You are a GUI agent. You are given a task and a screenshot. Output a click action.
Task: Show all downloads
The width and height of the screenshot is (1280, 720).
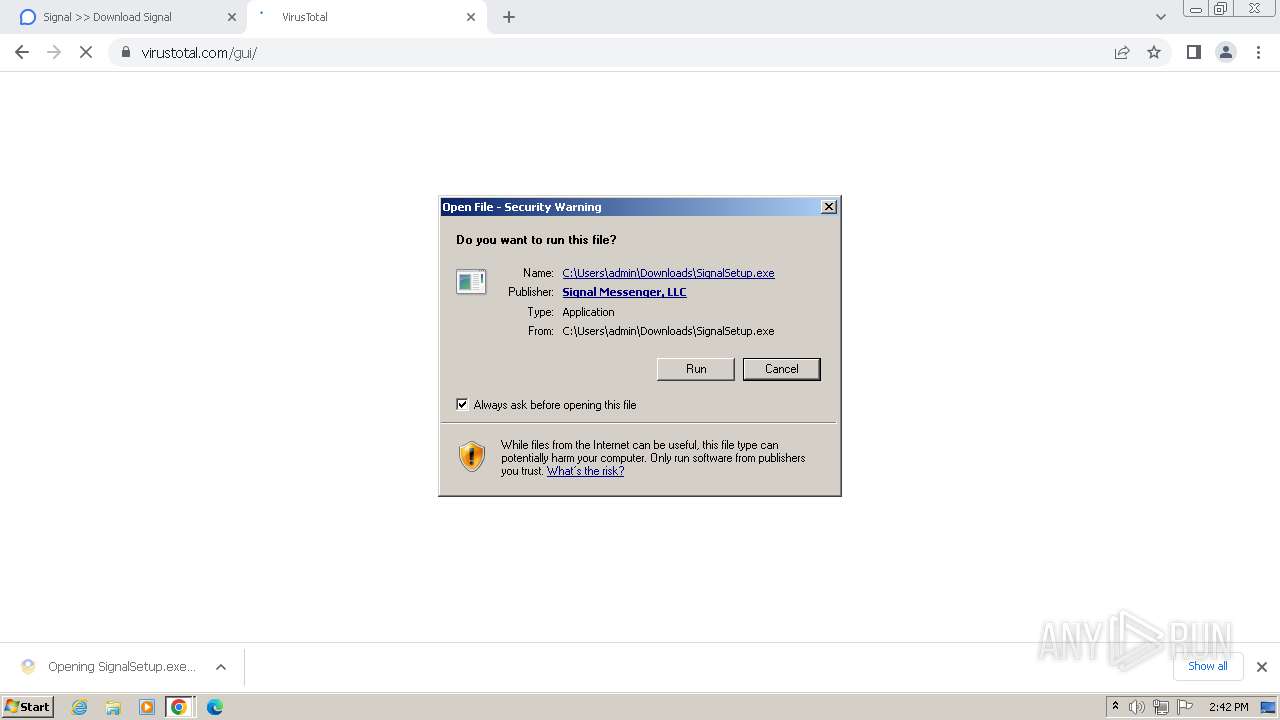pos(1207,666)
